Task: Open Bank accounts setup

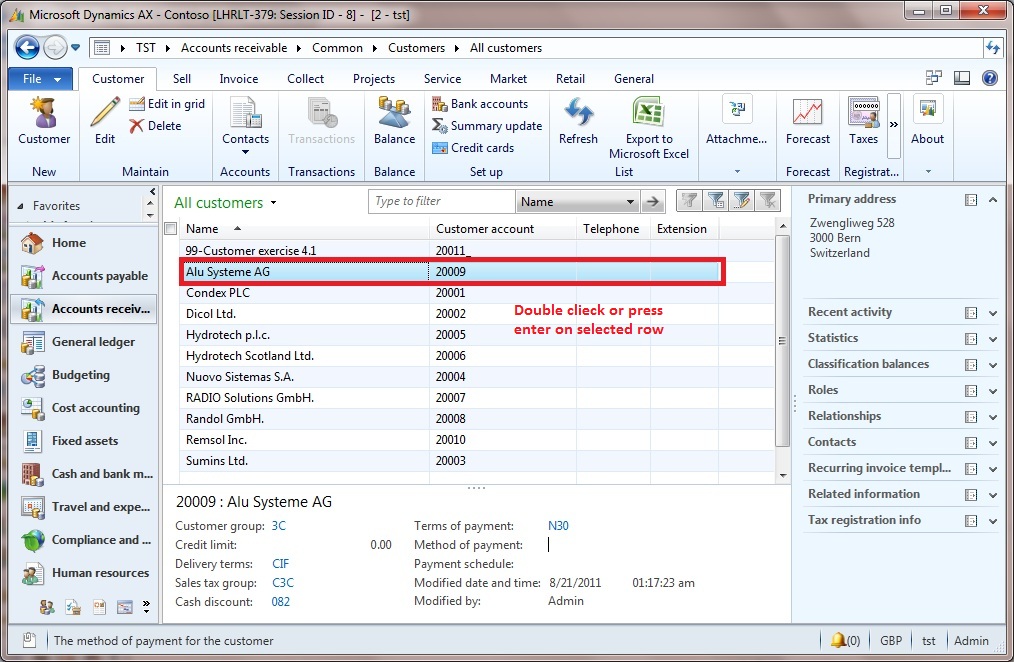Action: (480, 103)
